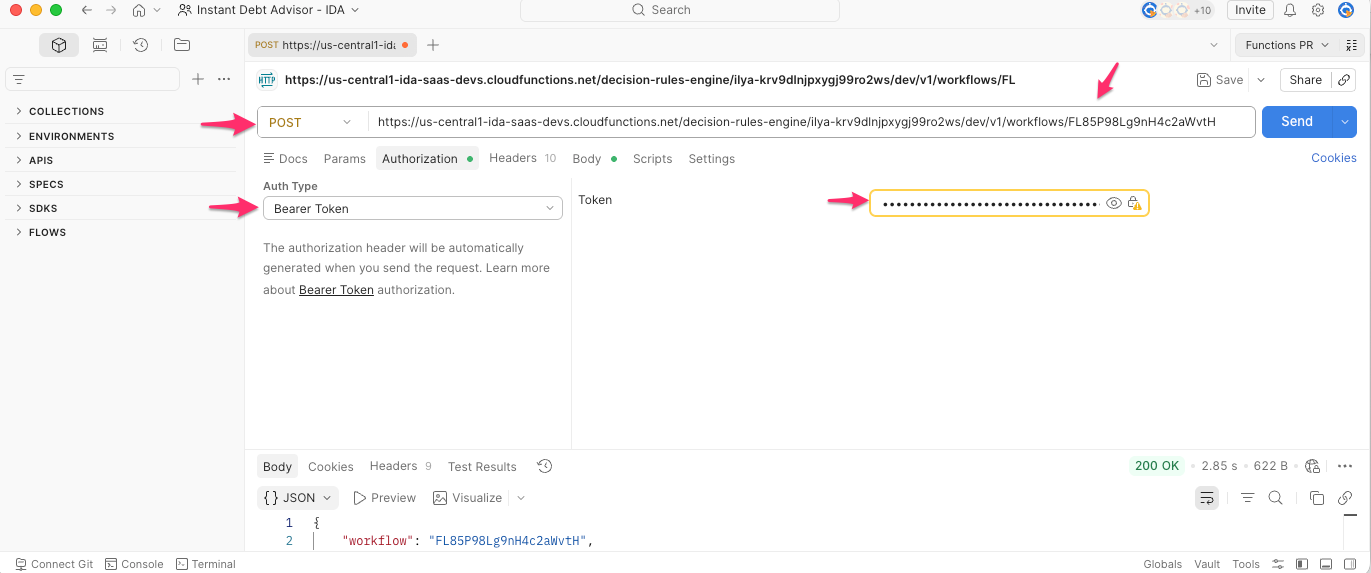Open the Send options arrow
This screenshot has width=1371, height=573.
click(x=1345, y=122)
